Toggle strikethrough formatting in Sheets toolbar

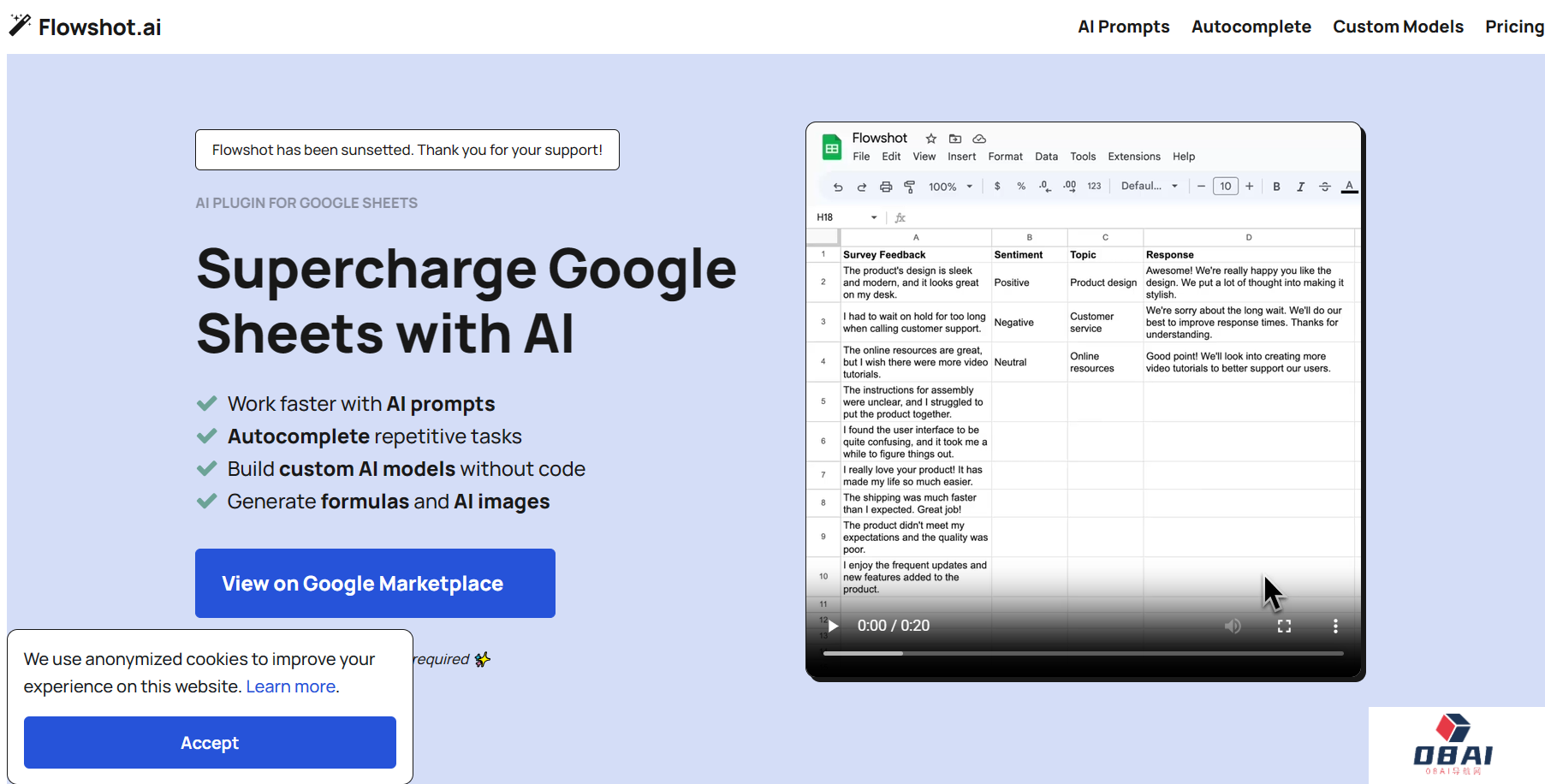(1324, 187)
